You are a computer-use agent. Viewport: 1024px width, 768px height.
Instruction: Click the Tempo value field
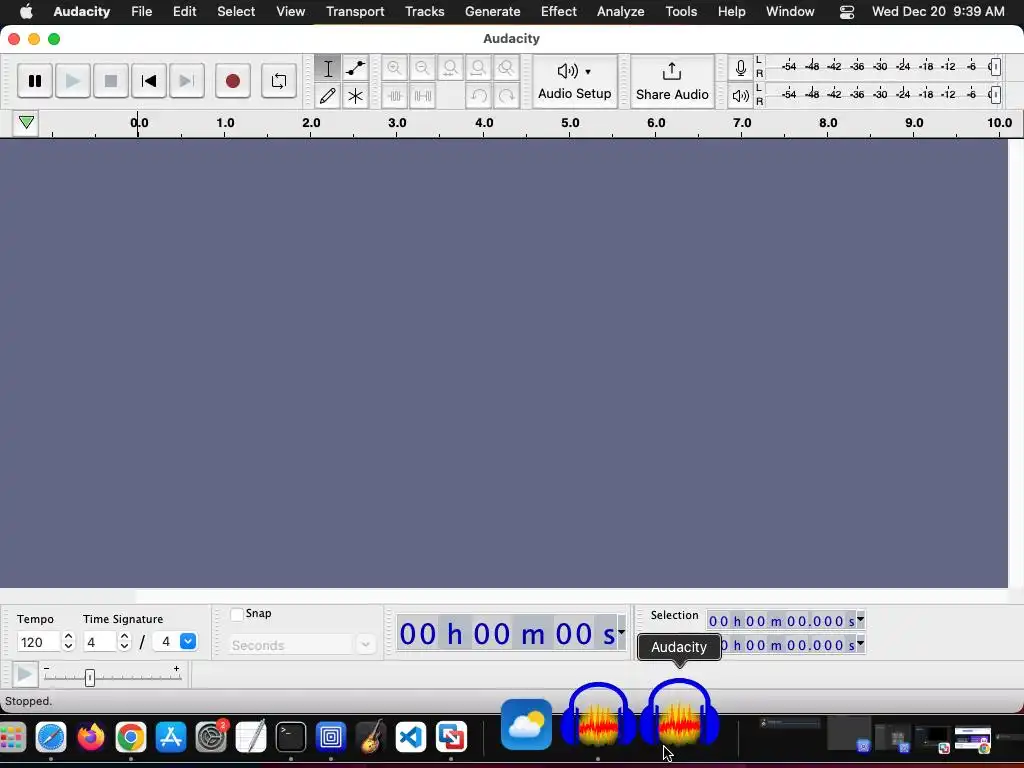pos(38,642)
